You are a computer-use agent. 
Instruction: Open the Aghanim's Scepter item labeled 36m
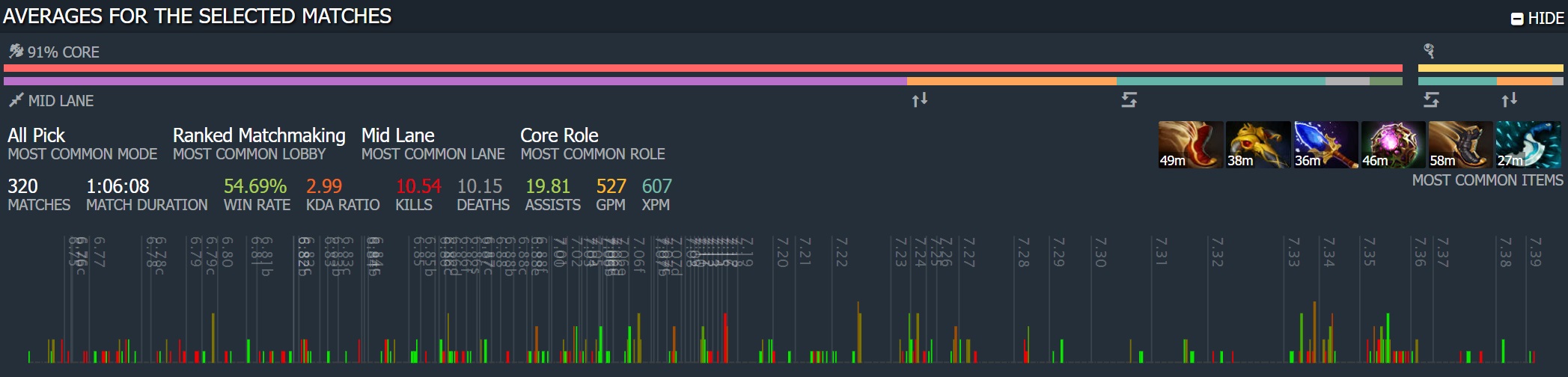(1326, 144)
